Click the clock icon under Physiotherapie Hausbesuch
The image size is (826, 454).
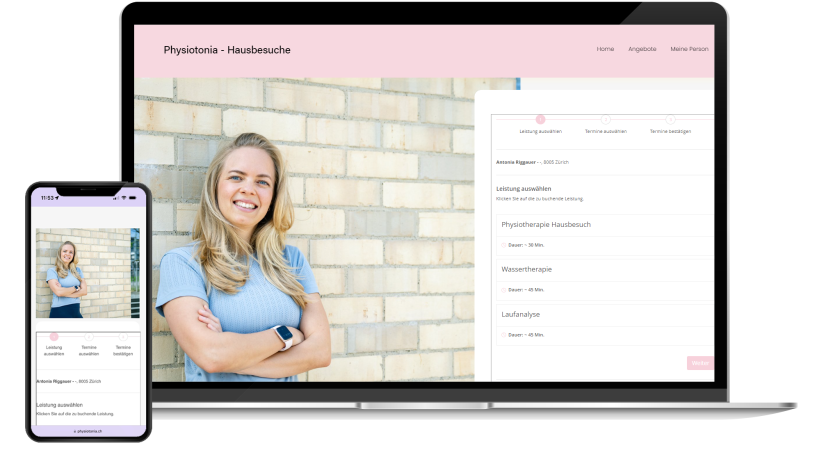coord(504,245)
